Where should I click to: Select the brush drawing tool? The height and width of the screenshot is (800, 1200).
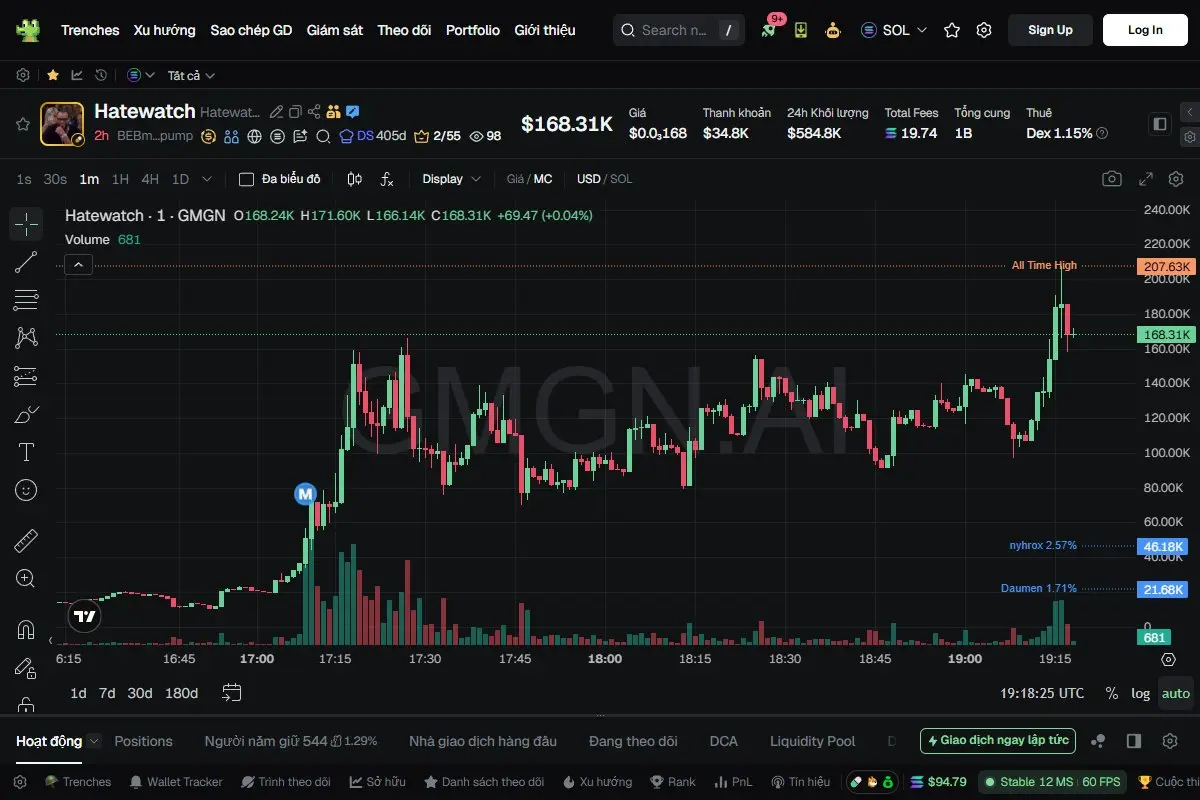(x=26, y=414)
